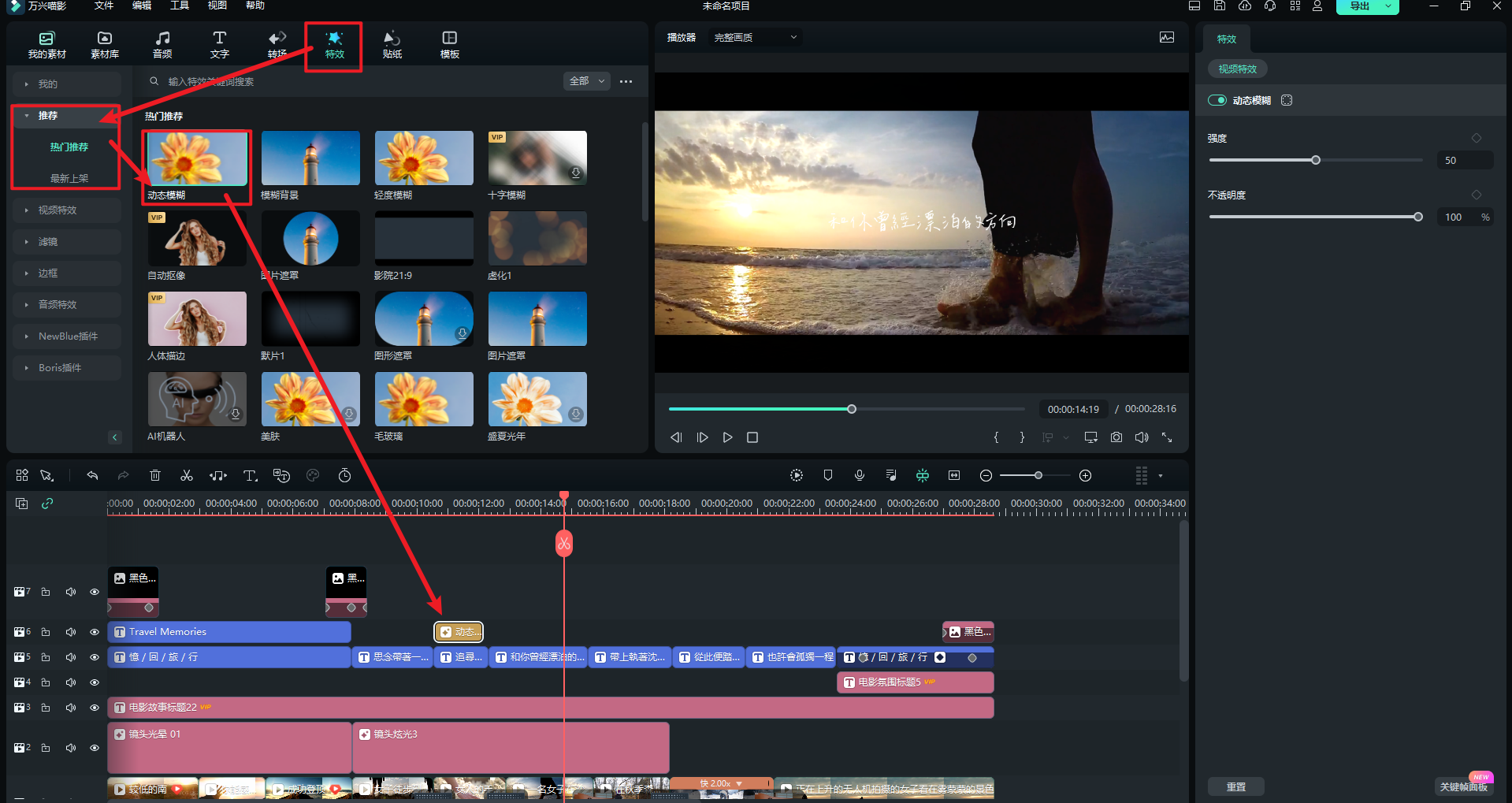The image size is (1512, 803).
Task: Hide track 5 with eye icon
Action: (95, 657)
